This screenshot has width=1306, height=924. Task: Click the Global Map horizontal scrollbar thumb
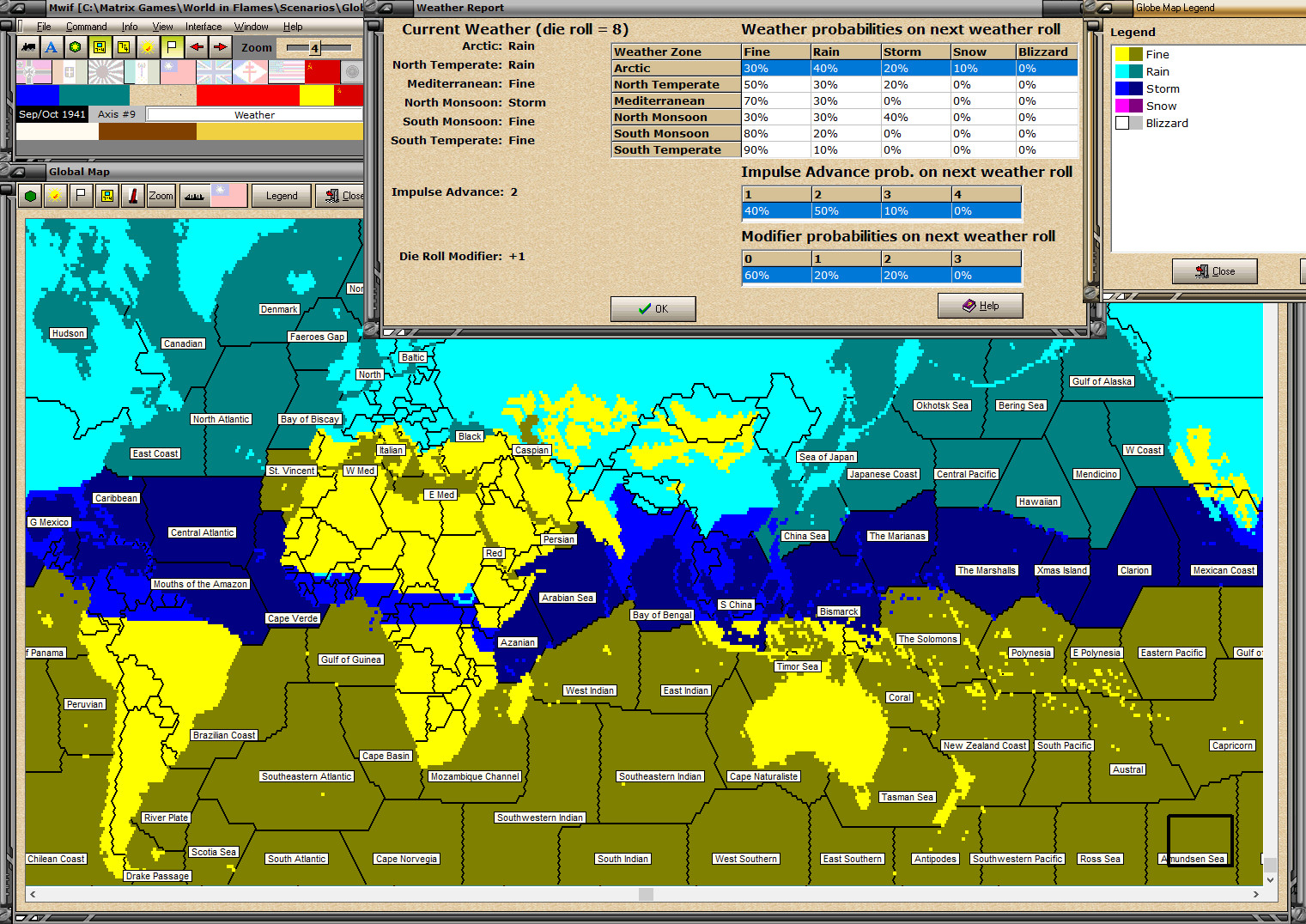(647, 894)
